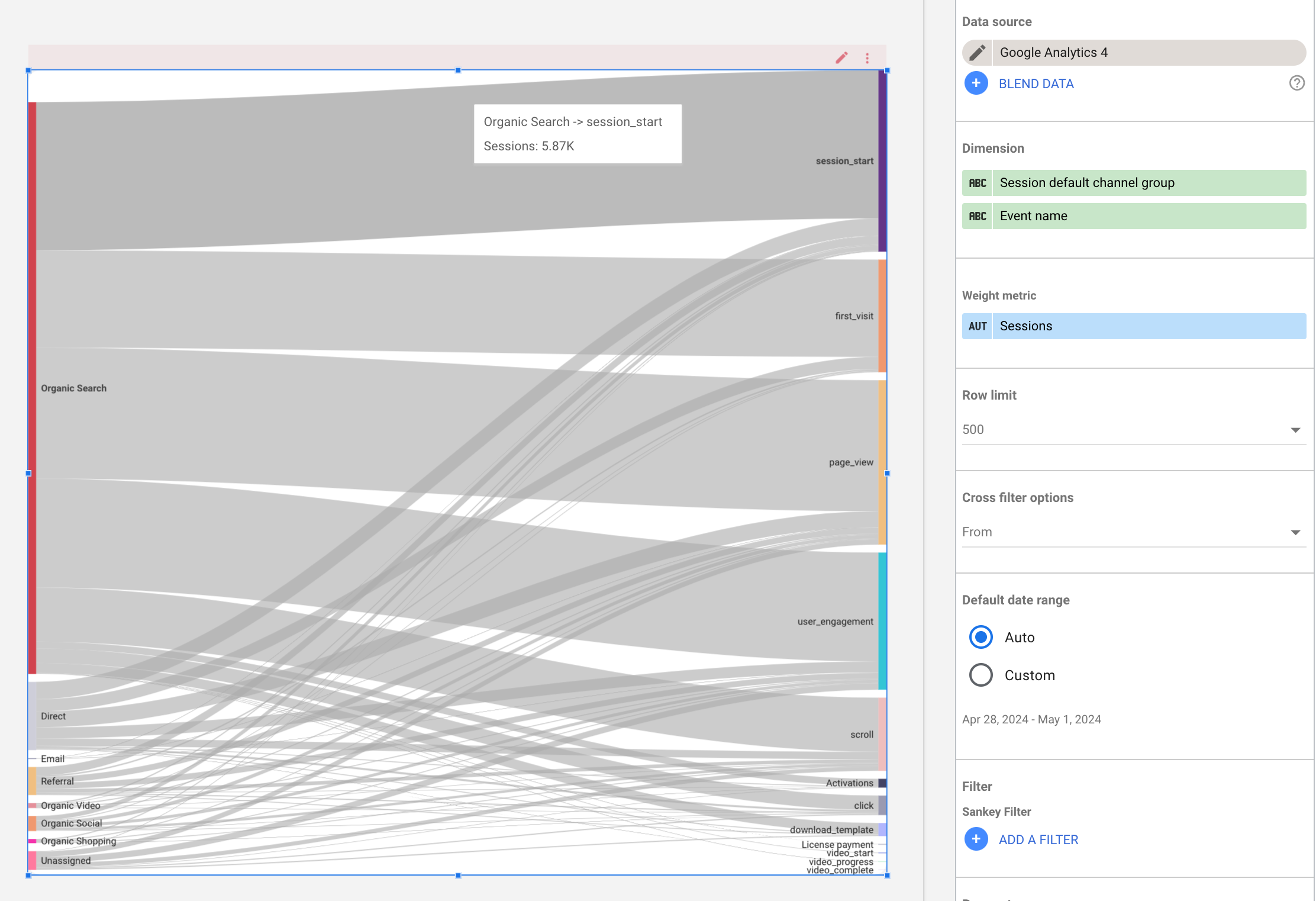Click the Session default channel group dimension
Image resolution: width=1316 pixels, height=901 pixels.
pos(1134,183)
